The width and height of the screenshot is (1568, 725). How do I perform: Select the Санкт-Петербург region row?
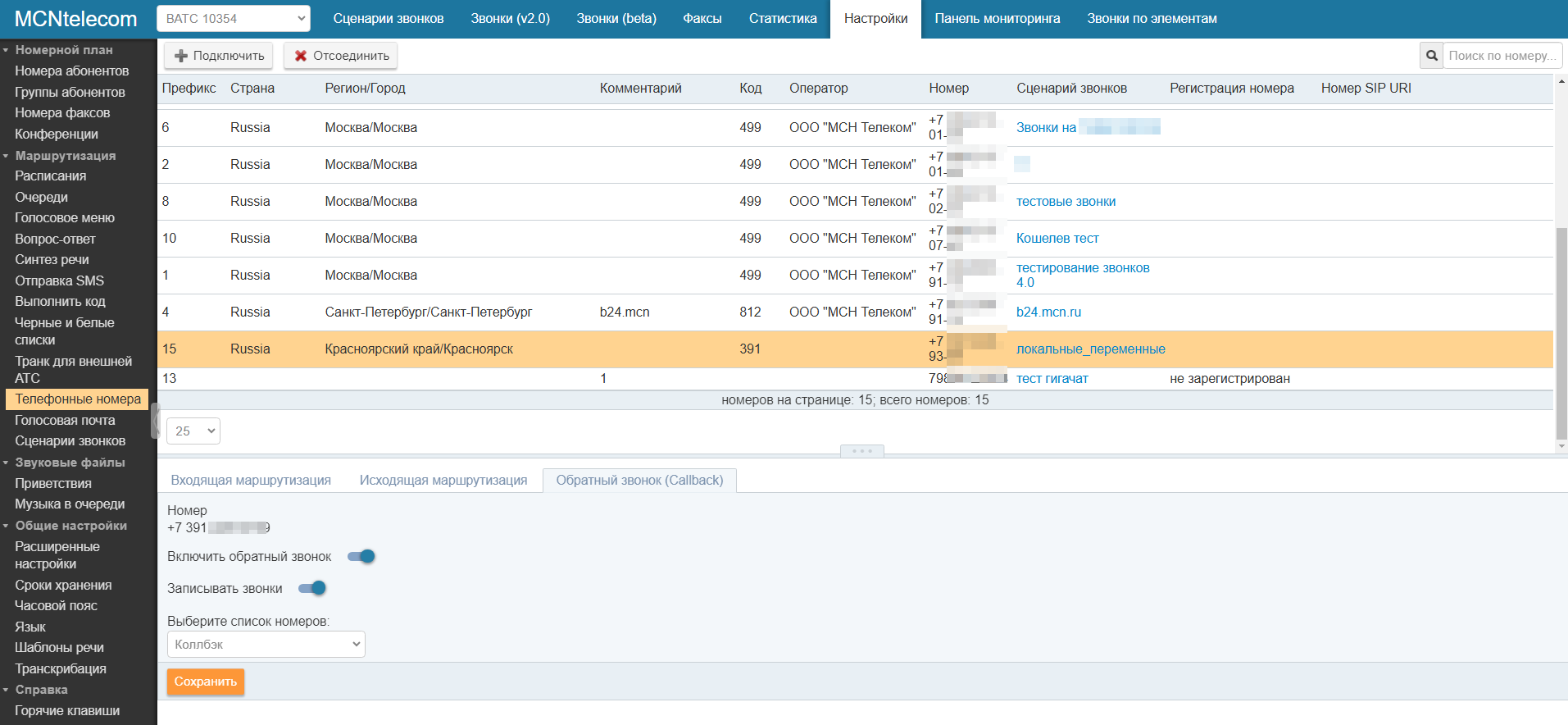point(855,312)
